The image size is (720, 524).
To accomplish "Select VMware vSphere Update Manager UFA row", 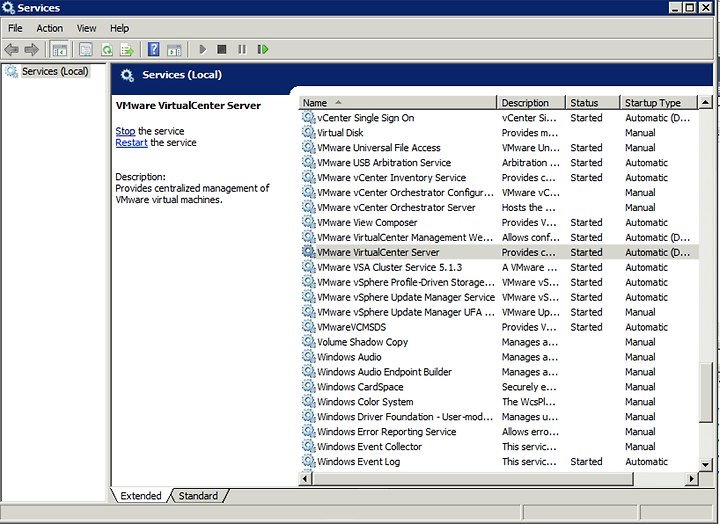I will click(500, 312).
